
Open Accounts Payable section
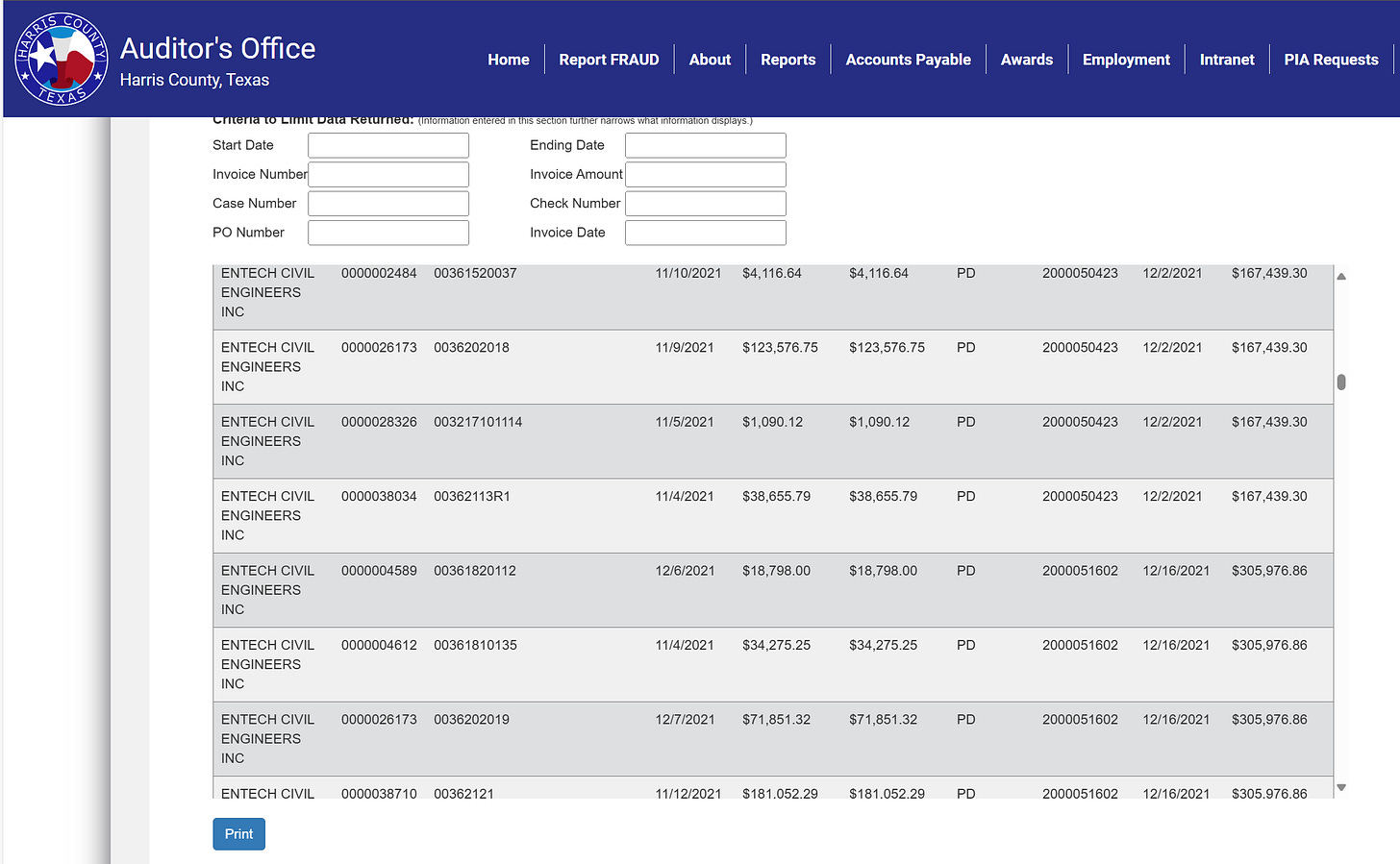[908, 60]
